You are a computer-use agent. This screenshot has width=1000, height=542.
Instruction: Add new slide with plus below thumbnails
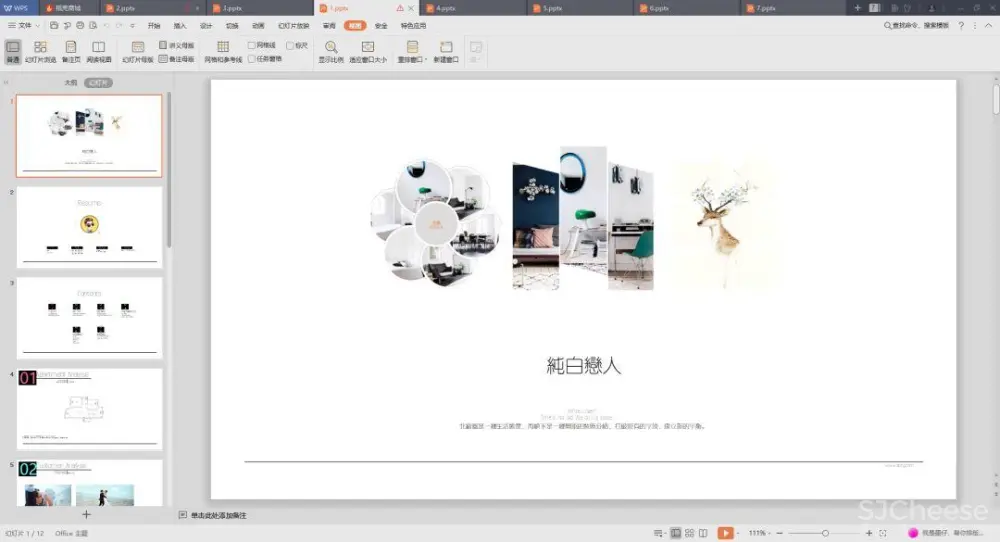86,514
